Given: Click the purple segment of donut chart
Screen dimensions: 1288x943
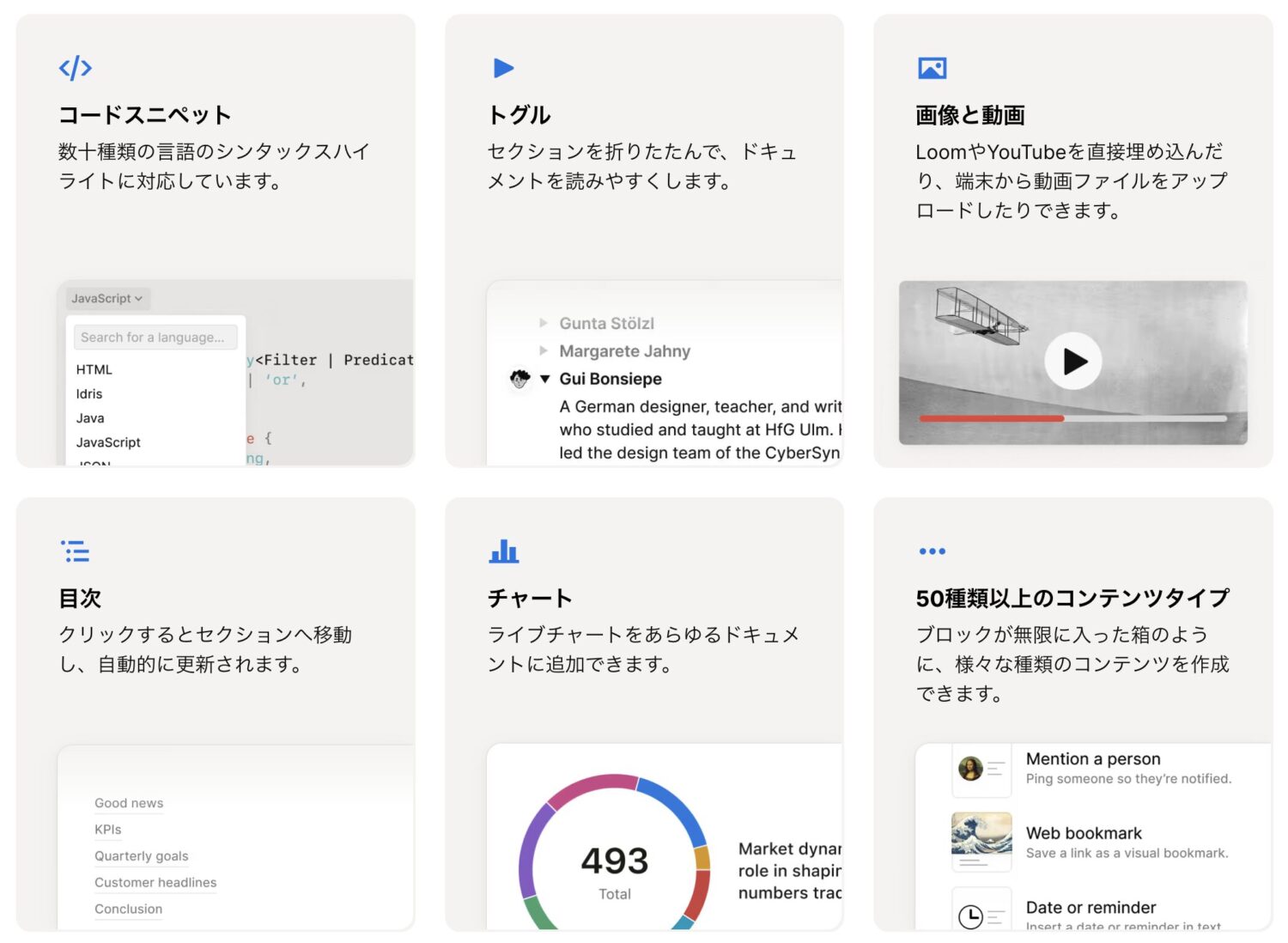Looking at the screenshot, I should 531,850.
